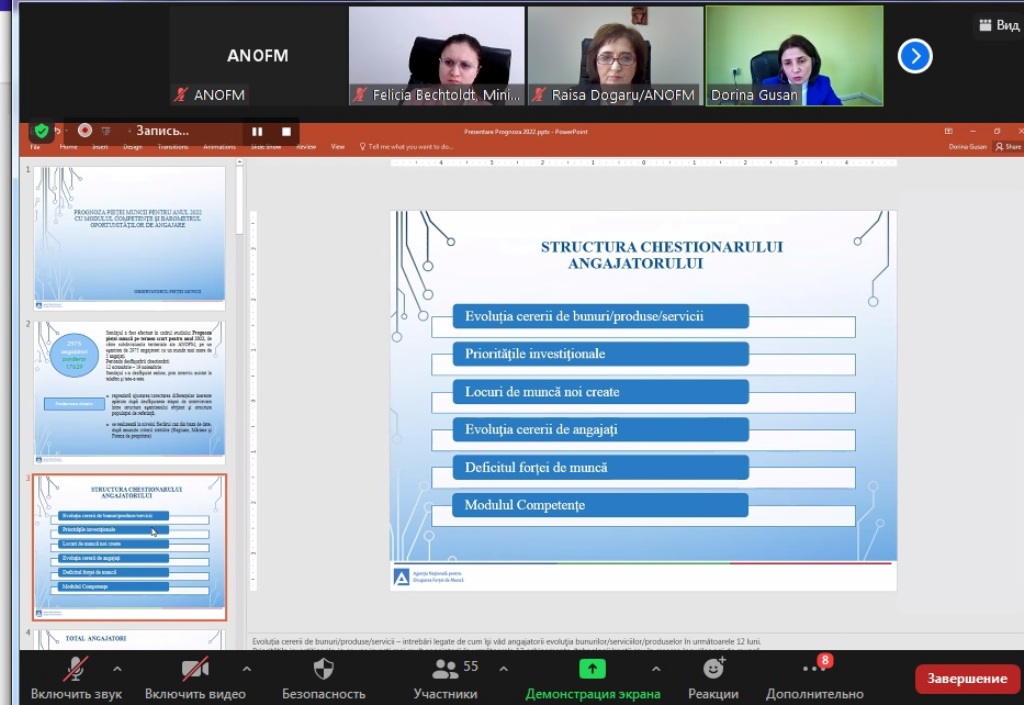Show next participants with blue arrow
Viewport: 1024px width, 705px height.
coord(915,56)
